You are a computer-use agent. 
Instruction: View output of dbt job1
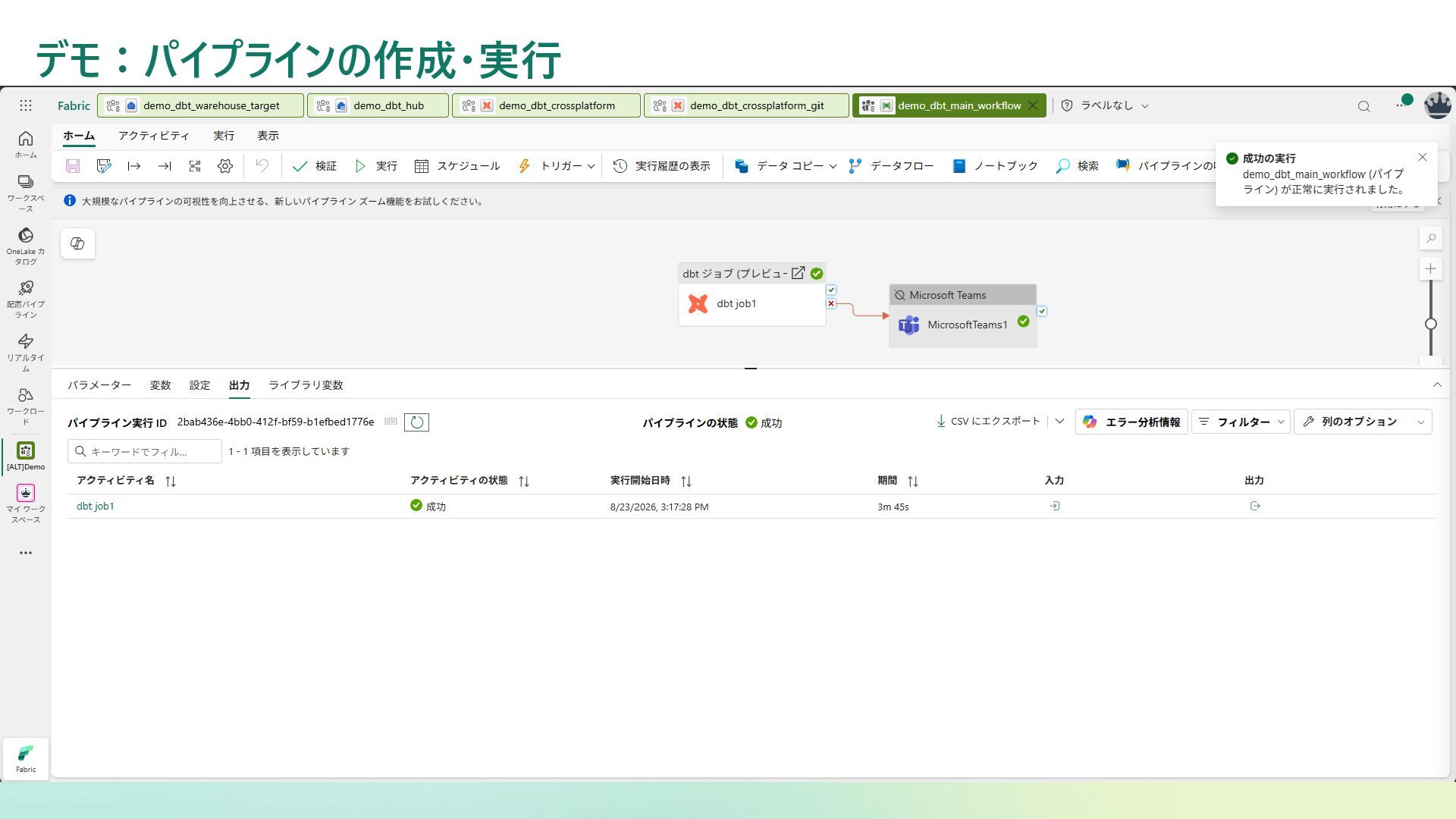pos(1255,506)
